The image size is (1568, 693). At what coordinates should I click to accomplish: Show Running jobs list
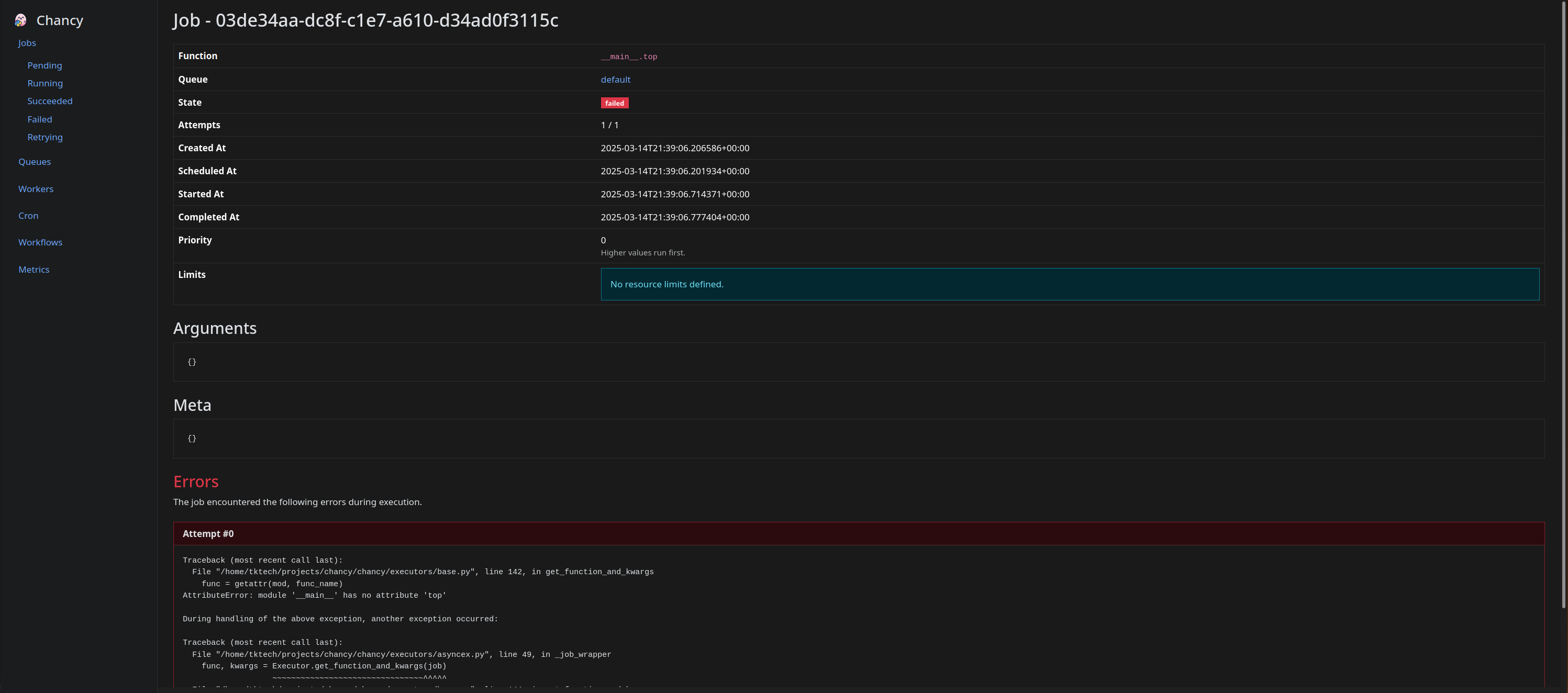point(45,83)
